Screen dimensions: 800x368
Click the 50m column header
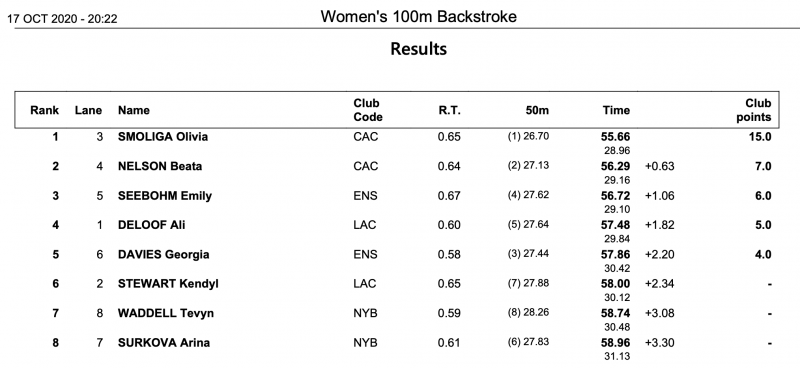pos(538,110)
